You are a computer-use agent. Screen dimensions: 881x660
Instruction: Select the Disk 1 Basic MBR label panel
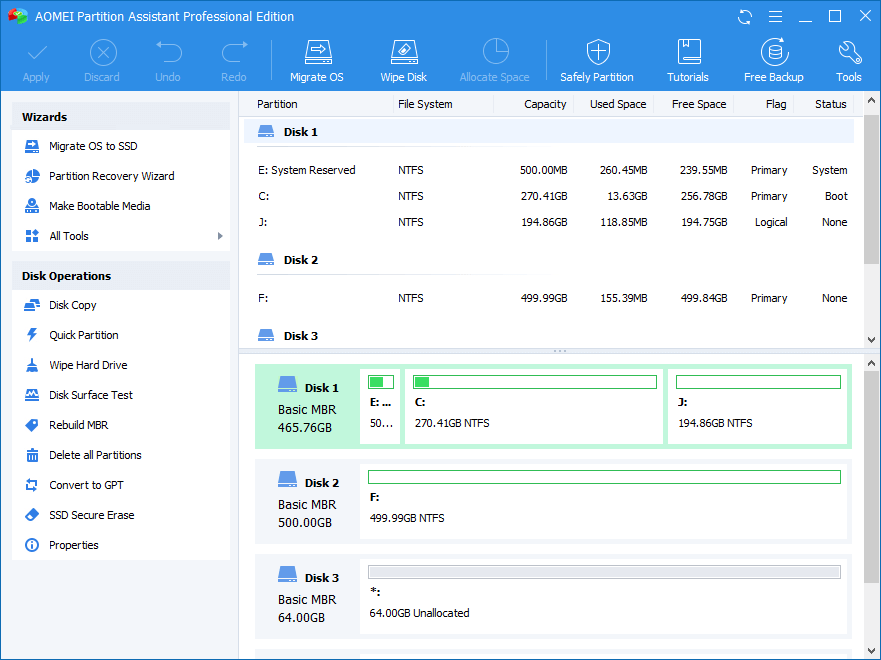[x=308, y=406]
